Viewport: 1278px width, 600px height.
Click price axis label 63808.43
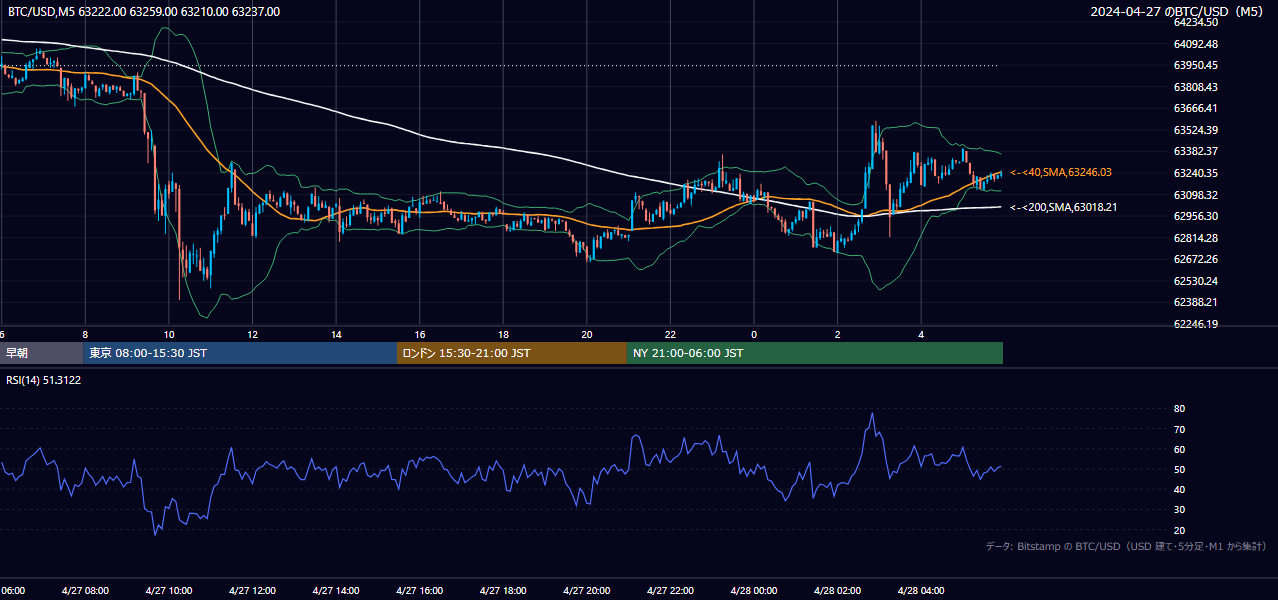pyautogui.click(x=1196, y=87)
